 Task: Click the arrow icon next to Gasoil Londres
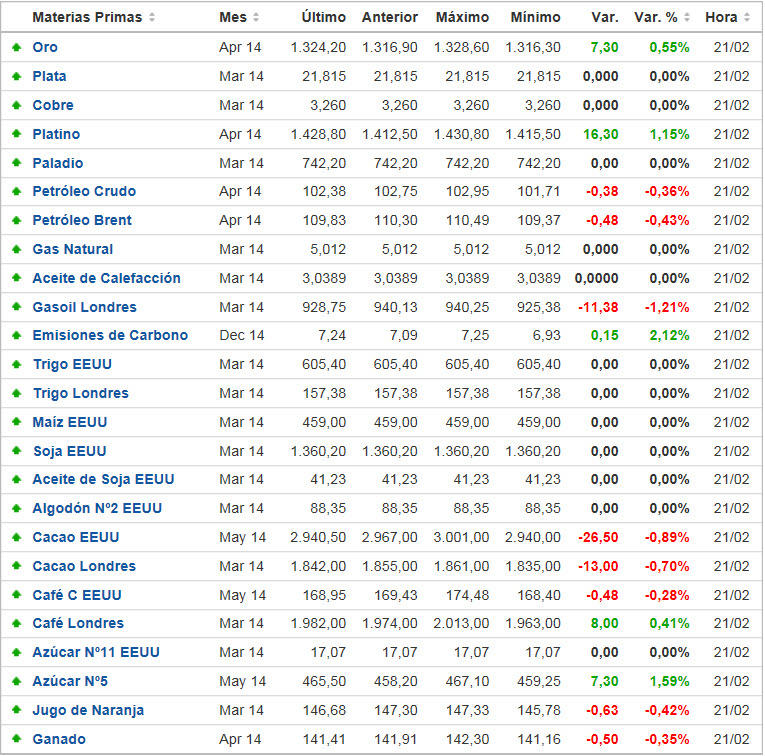click(x=16, y=307)
